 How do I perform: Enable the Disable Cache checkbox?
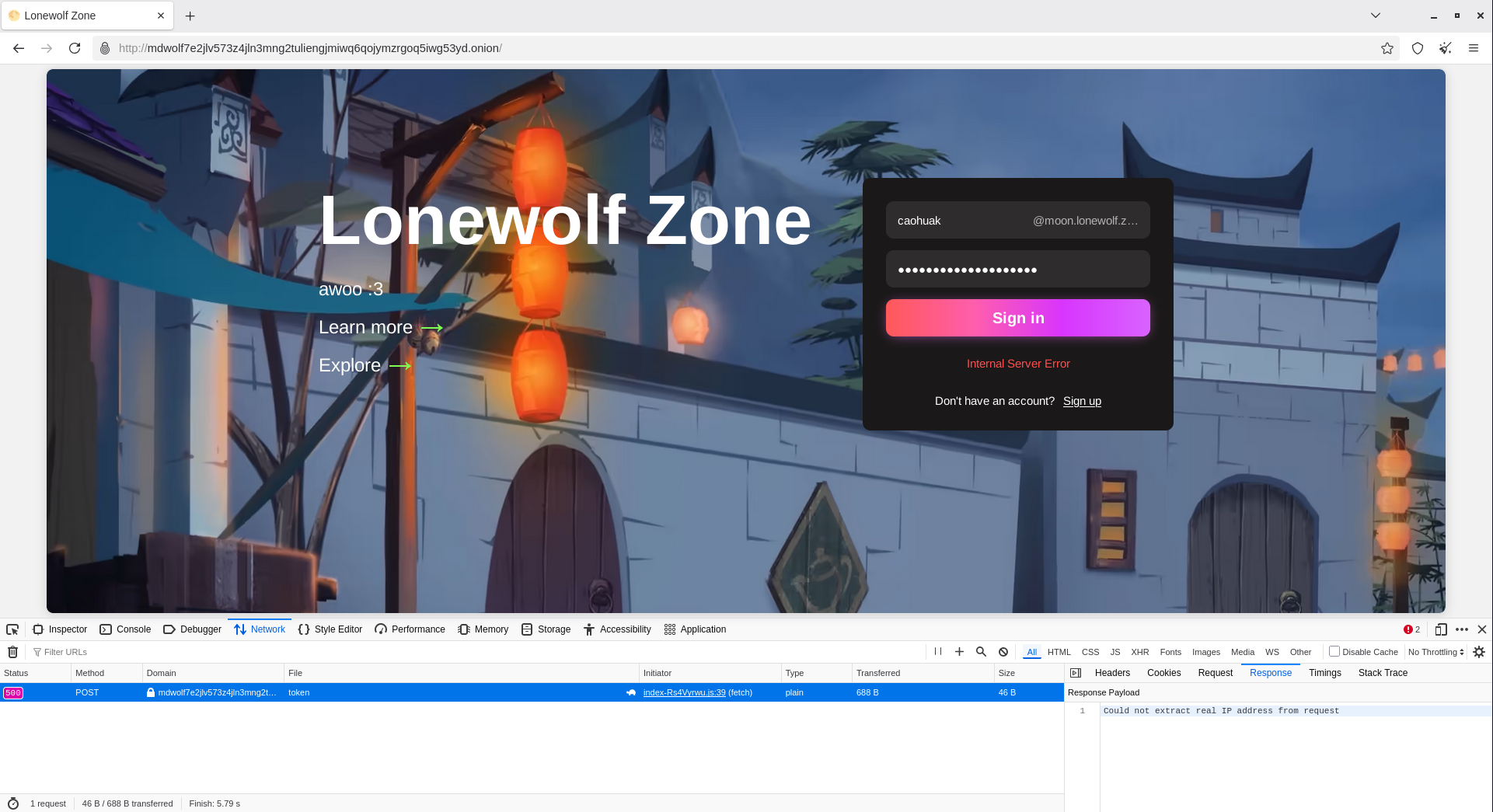click(x=1334, y=652)
